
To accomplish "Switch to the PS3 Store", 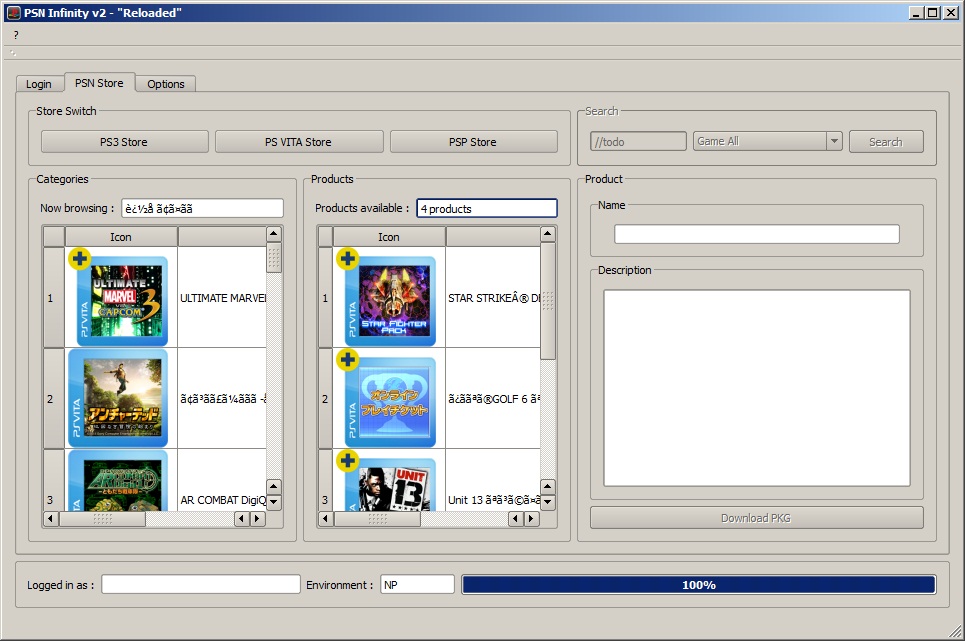I will pos(124,141).
